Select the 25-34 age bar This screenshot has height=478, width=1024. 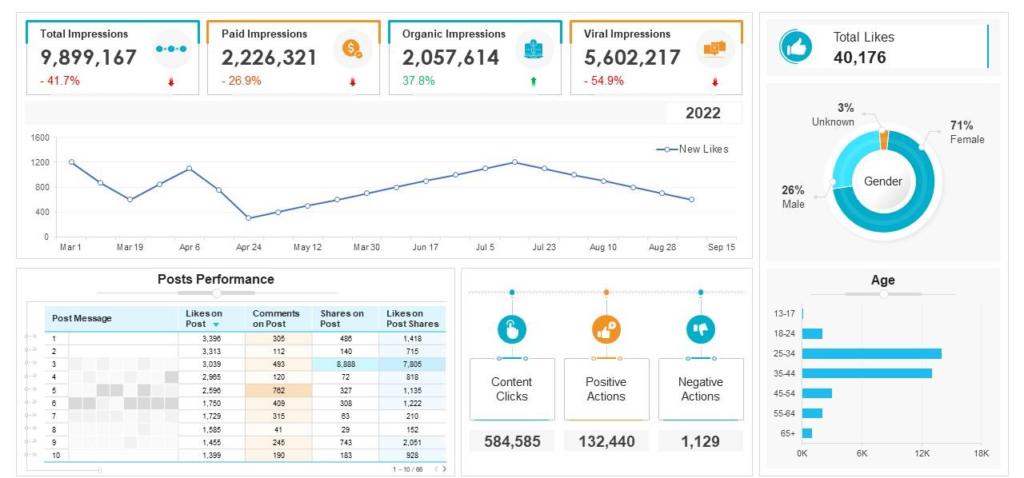(x=871, y=353)
